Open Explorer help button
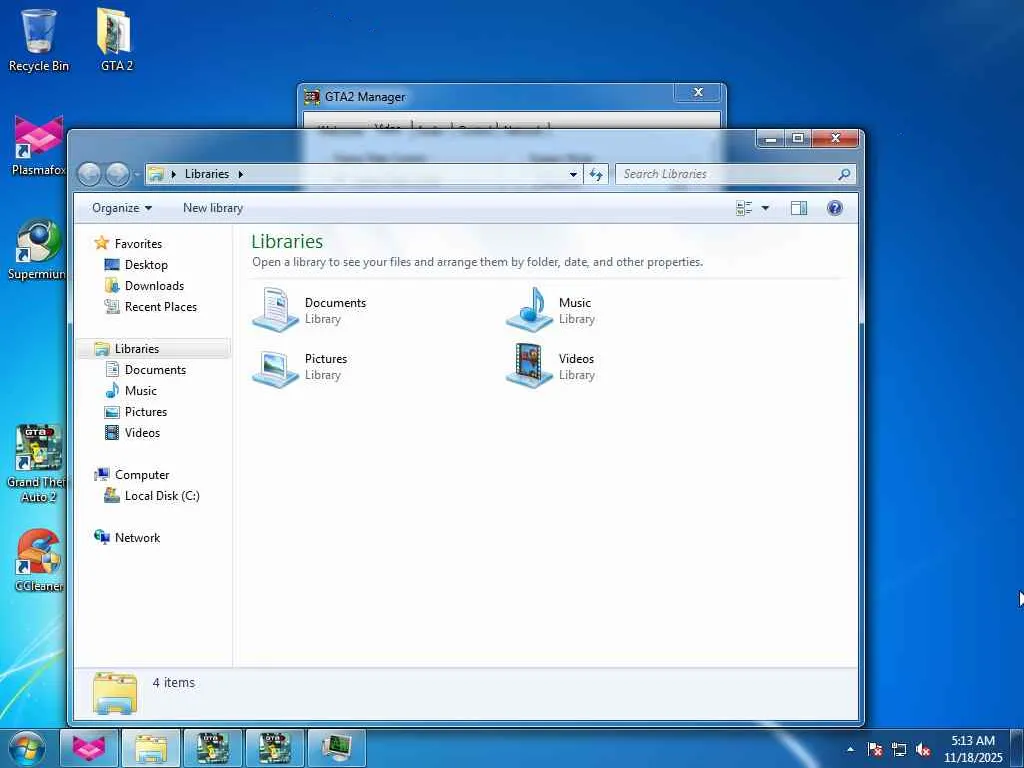 835,208
